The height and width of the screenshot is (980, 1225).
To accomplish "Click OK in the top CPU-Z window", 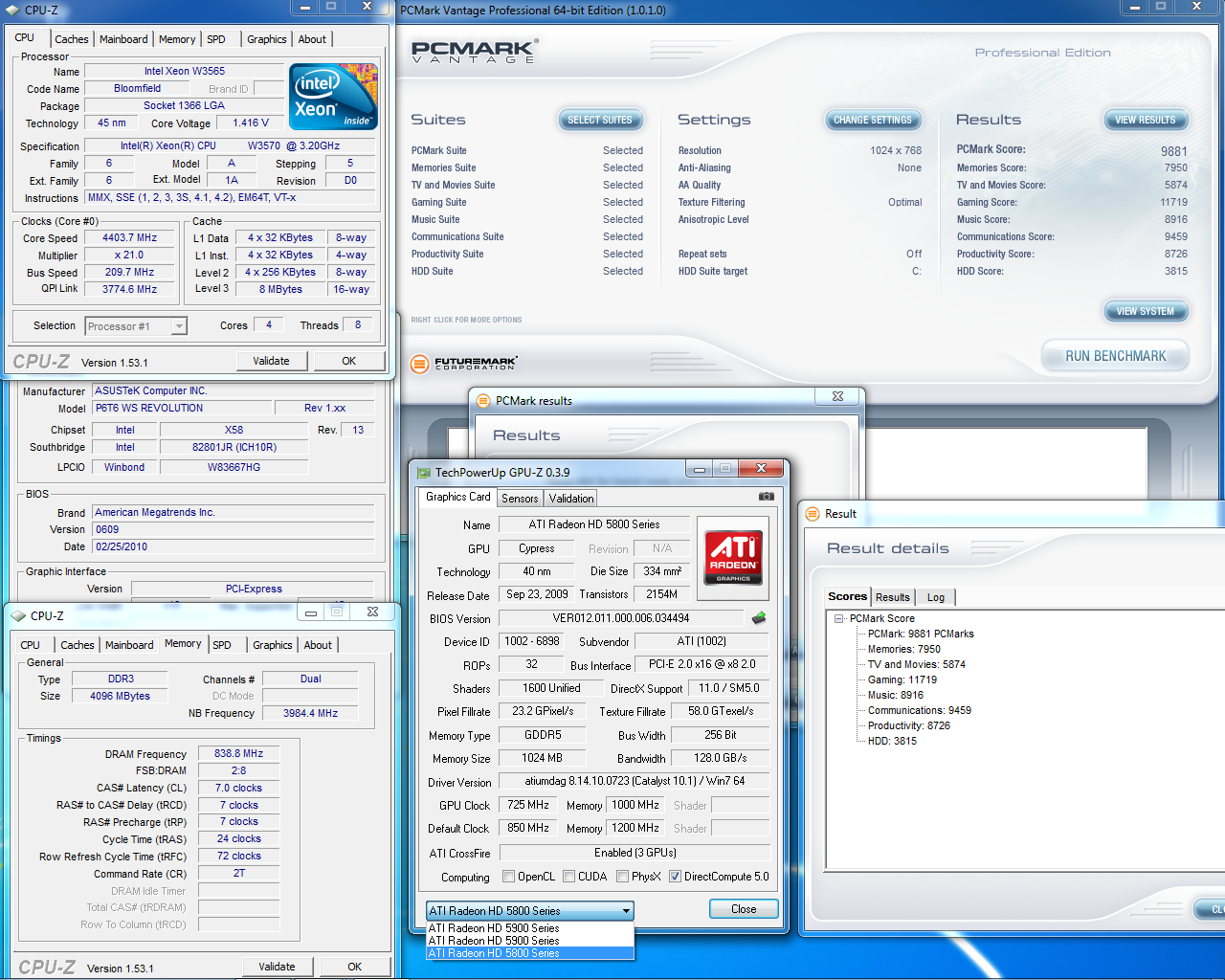I will tap(349, 361).
